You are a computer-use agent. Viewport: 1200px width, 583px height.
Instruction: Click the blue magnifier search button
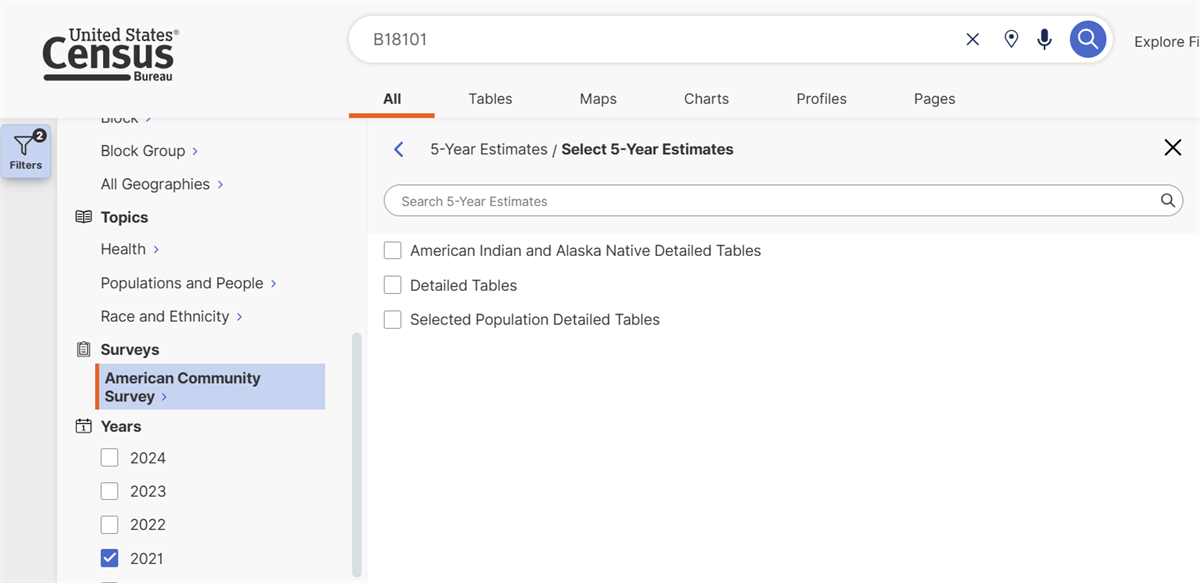coord(1088,40)
